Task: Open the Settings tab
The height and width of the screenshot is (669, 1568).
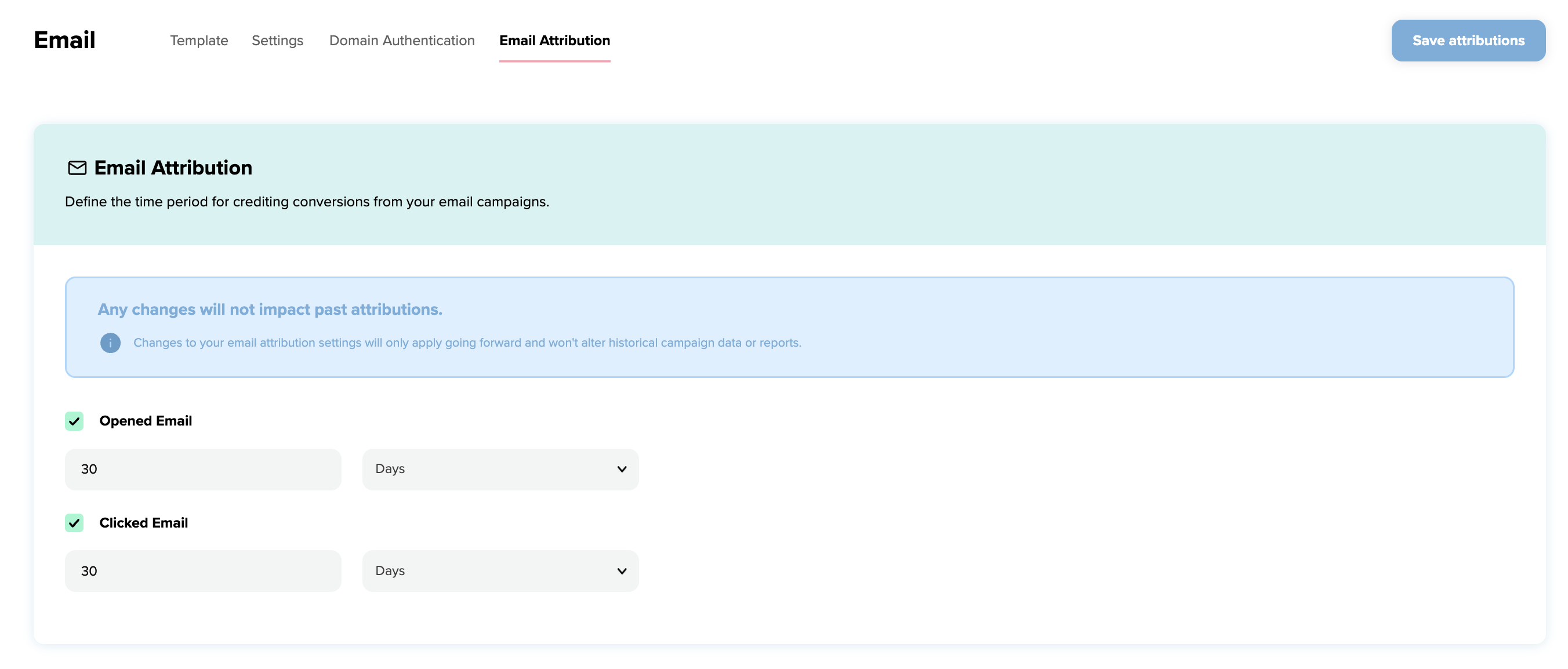Action: 277,40
